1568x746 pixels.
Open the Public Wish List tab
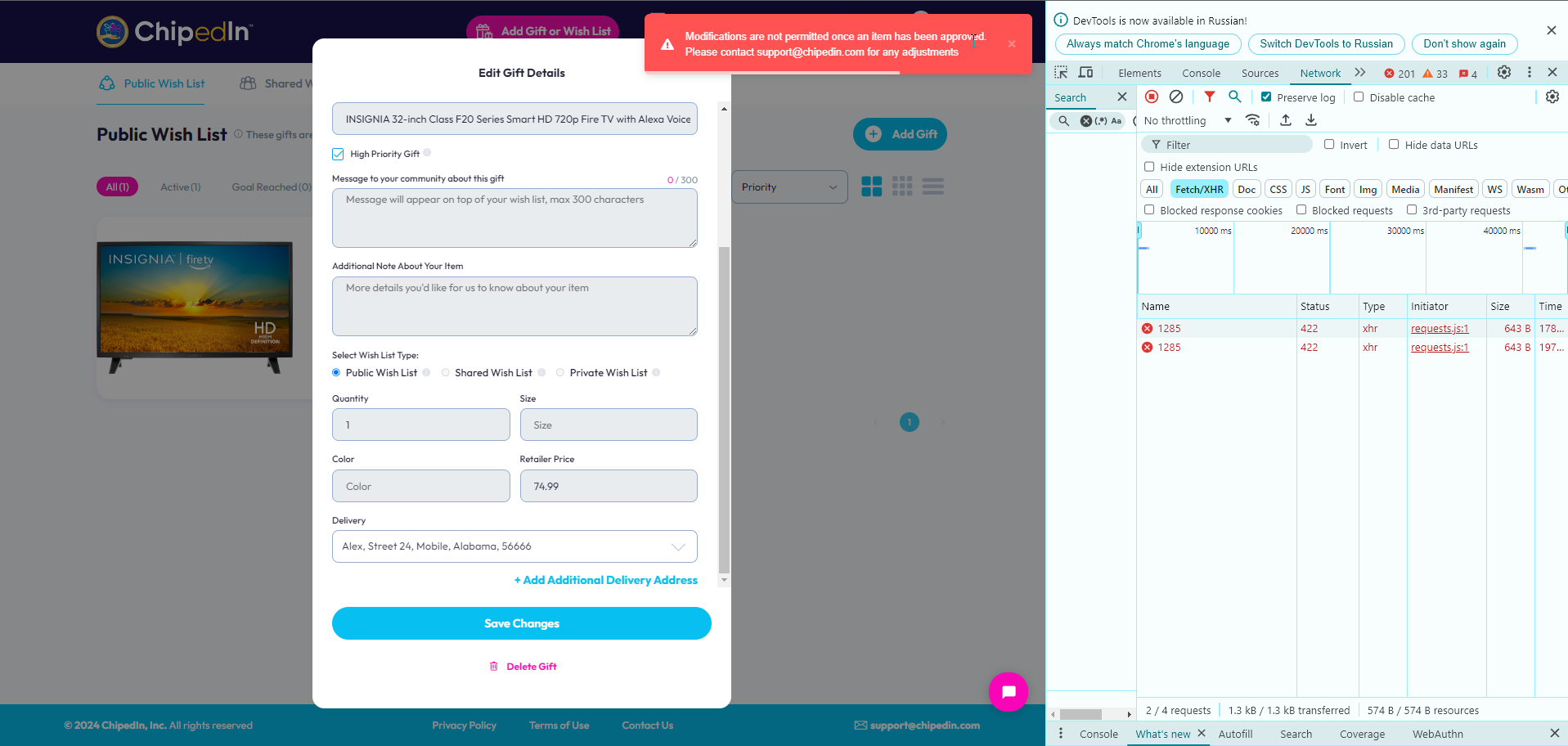point(151,83)
